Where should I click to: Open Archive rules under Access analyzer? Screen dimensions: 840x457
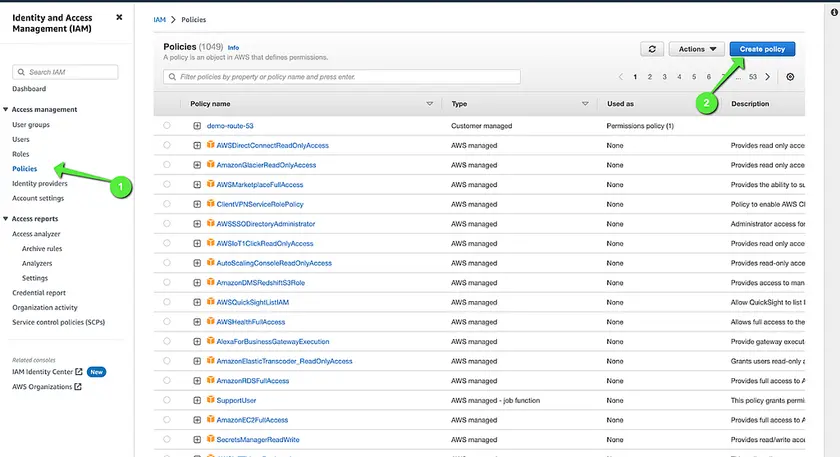pos(42,249)
